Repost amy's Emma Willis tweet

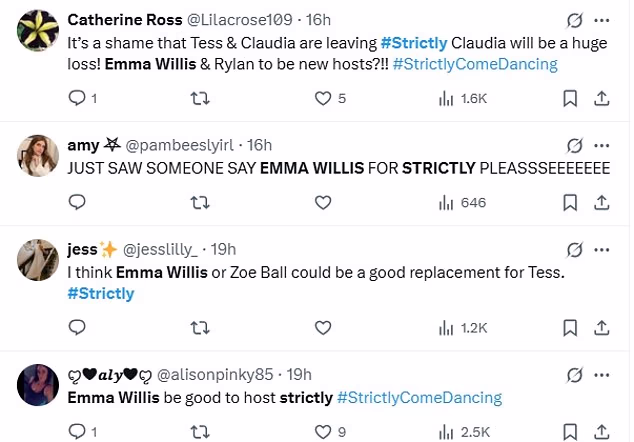click(x=200, y=202)
